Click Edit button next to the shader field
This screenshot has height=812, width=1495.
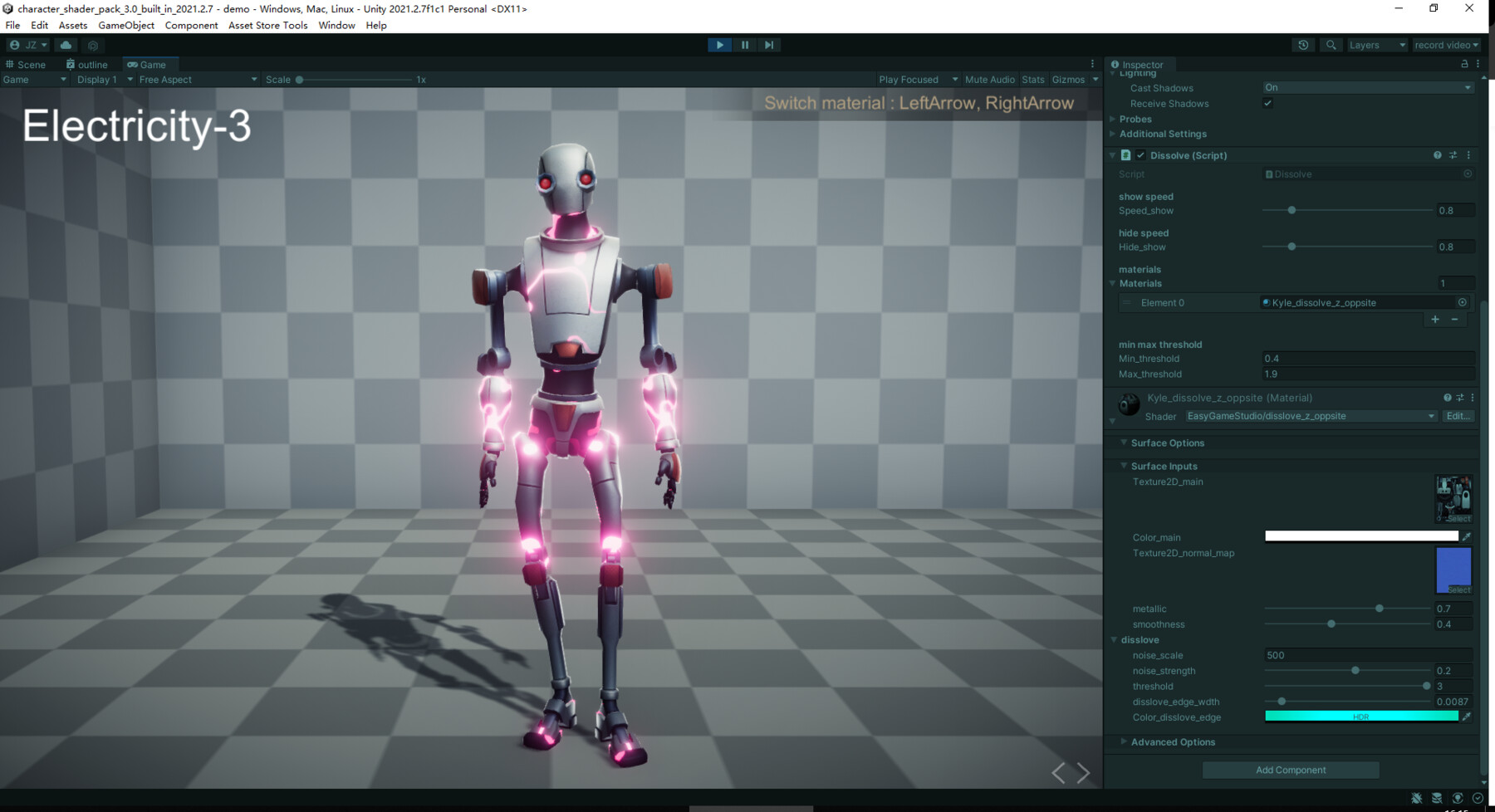(x=1458, y=416)
